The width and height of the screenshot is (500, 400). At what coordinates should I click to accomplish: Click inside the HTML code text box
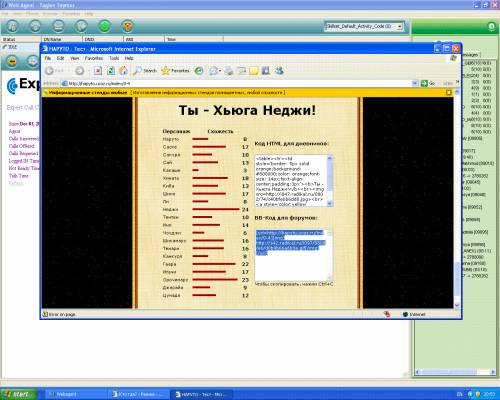coord(294,180)
